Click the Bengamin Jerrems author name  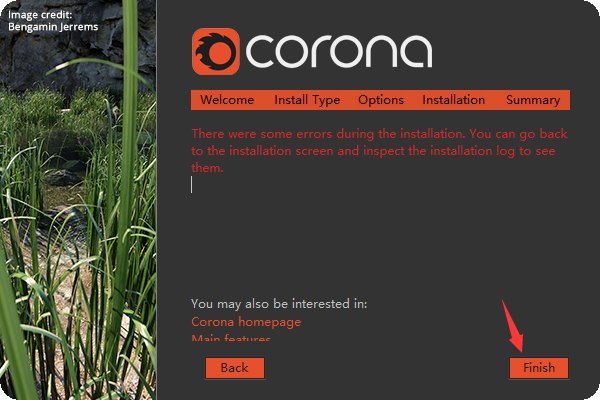click(53, 27)
